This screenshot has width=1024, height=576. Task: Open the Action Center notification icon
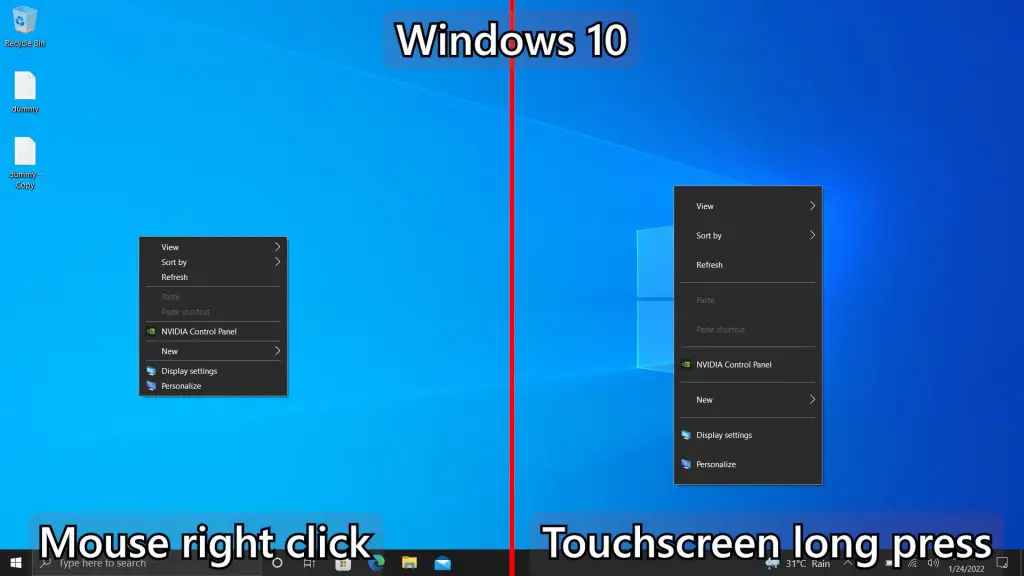pyautogui.click(x=1002, y=563)
